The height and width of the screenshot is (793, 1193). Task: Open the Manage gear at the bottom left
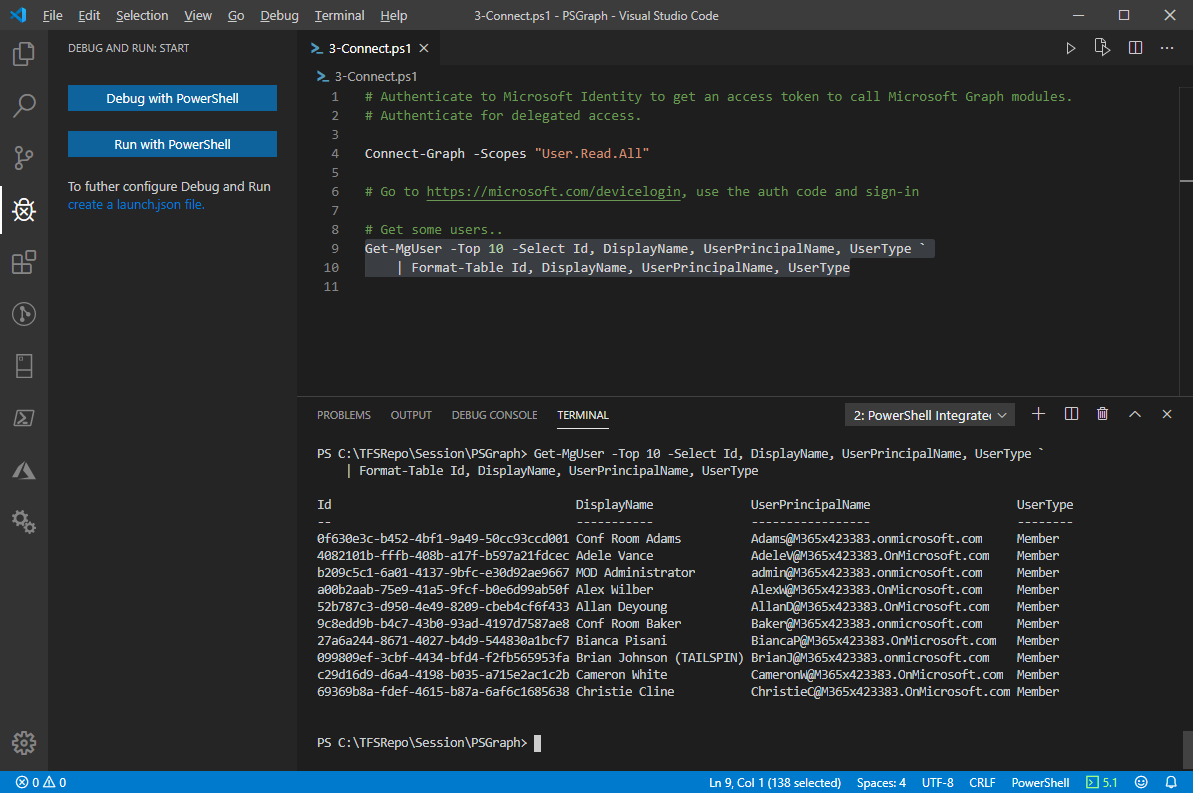pos(22,743)
